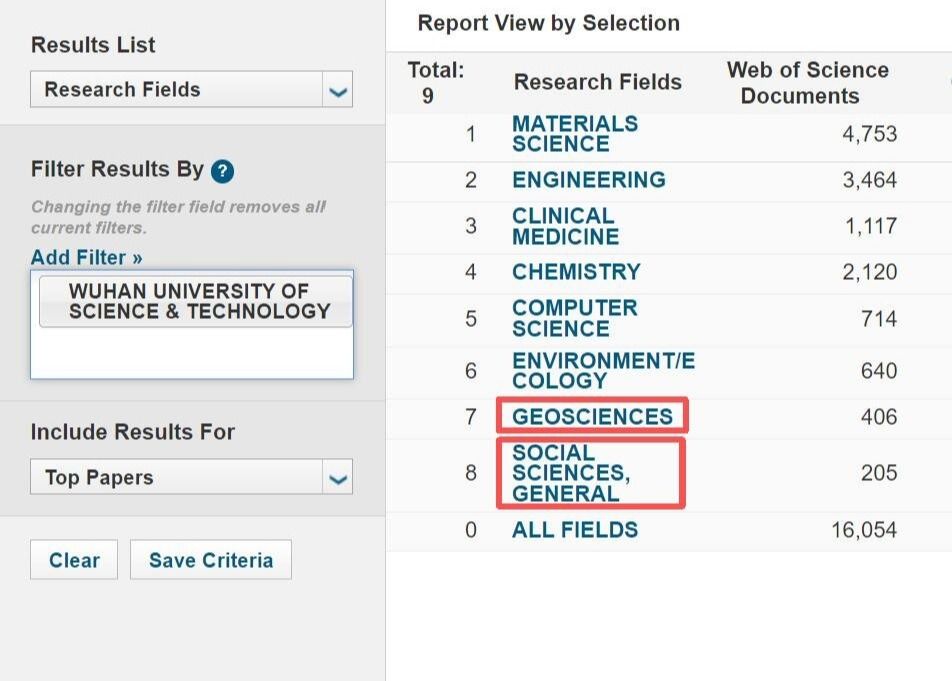Open the MATERIALS SCIENCE research field
This screenshot has width=952, height=681.
click(x=574, y=134)
